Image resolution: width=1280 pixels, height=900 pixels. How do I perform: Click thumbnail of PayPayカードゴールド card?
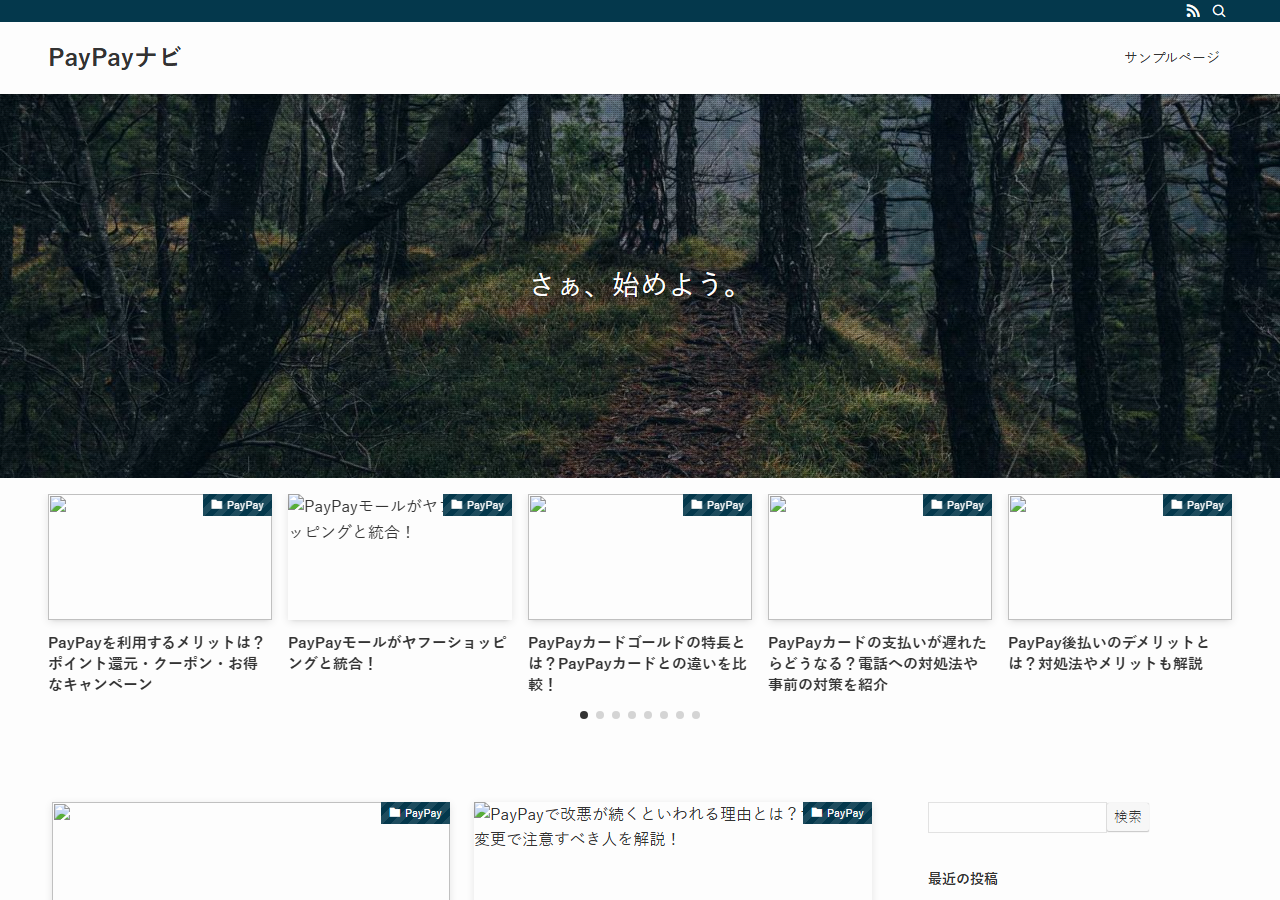640,557
